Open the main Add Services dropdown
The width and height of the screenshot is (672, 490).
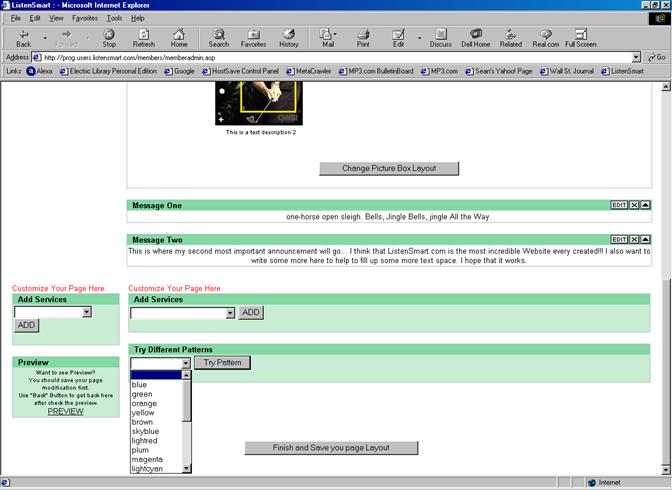[x=230, y=313]
